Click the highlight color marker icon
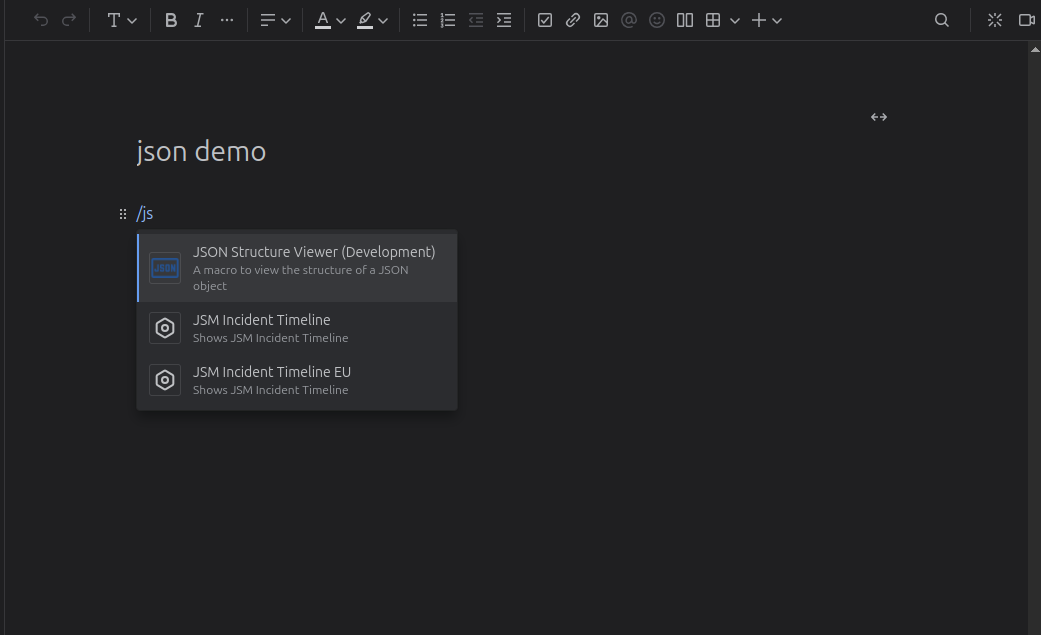 click(364, 20)
